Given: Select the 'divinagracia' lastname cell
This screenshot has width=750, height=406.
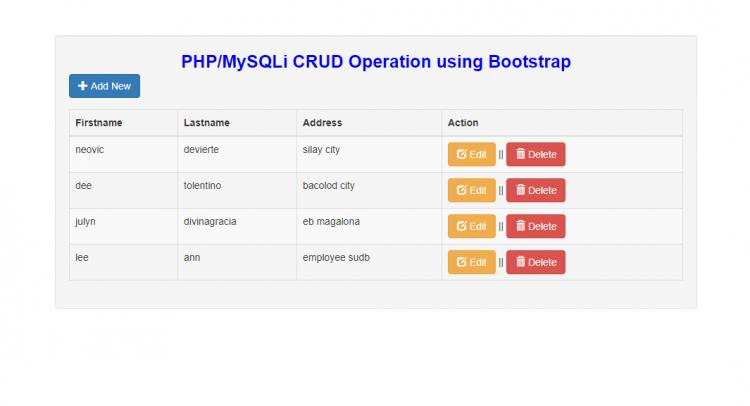Looking at the screenshot, I should click(x=237, y=226).
